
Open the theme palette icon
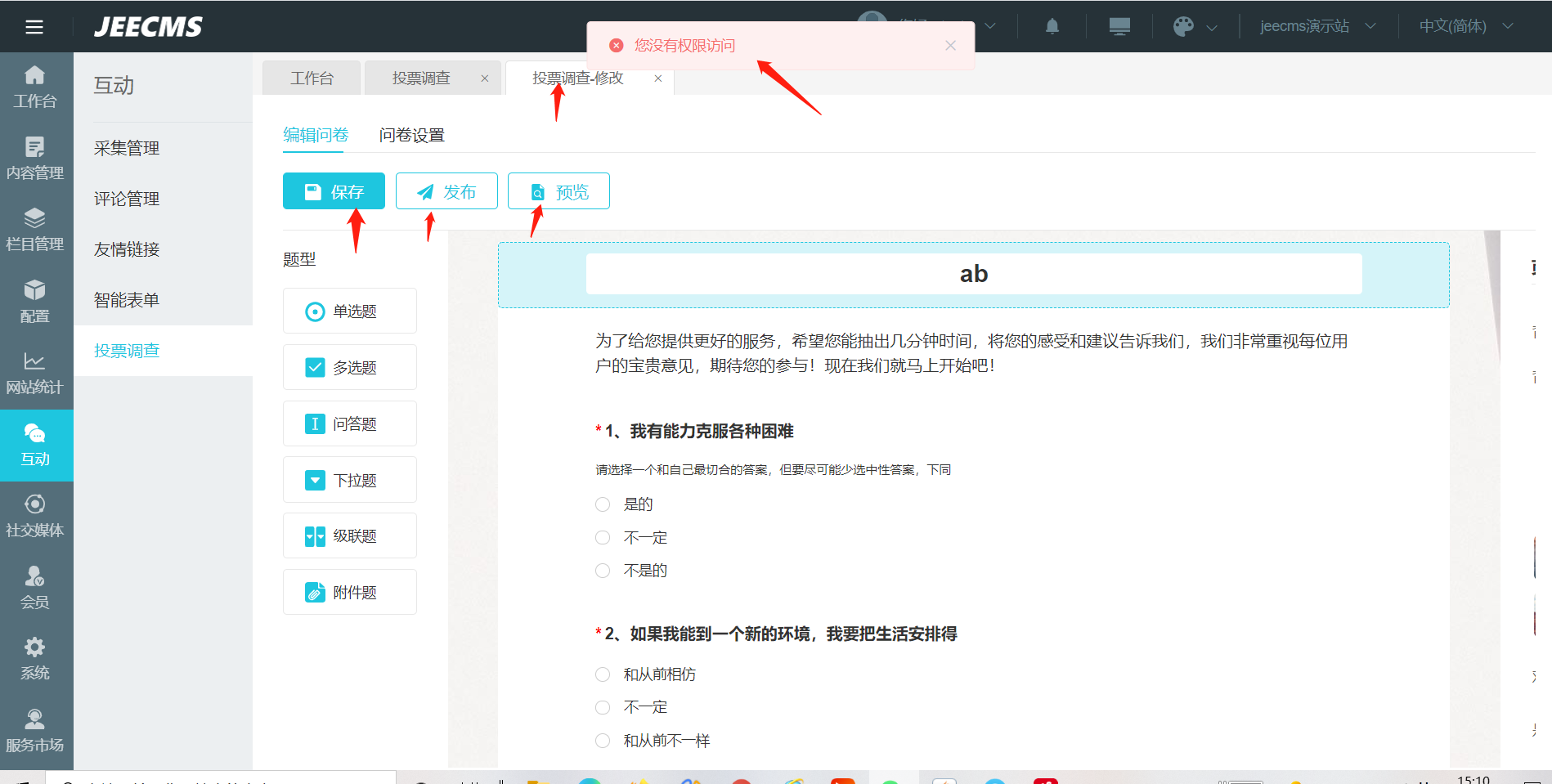point(1183,26)
